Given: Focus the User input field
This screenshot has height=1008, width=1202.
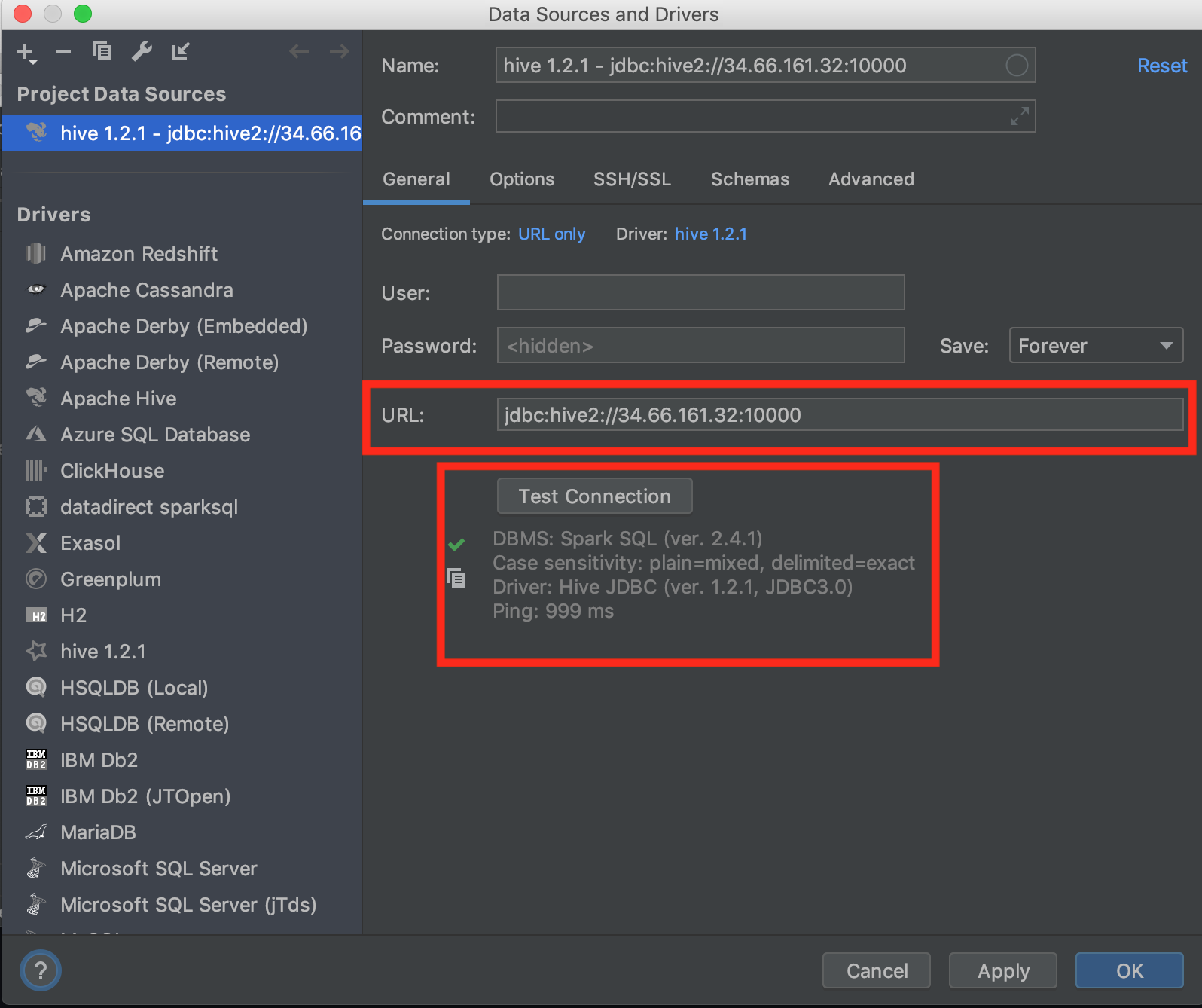Looking at the screenshot, I should pos(700,292).
